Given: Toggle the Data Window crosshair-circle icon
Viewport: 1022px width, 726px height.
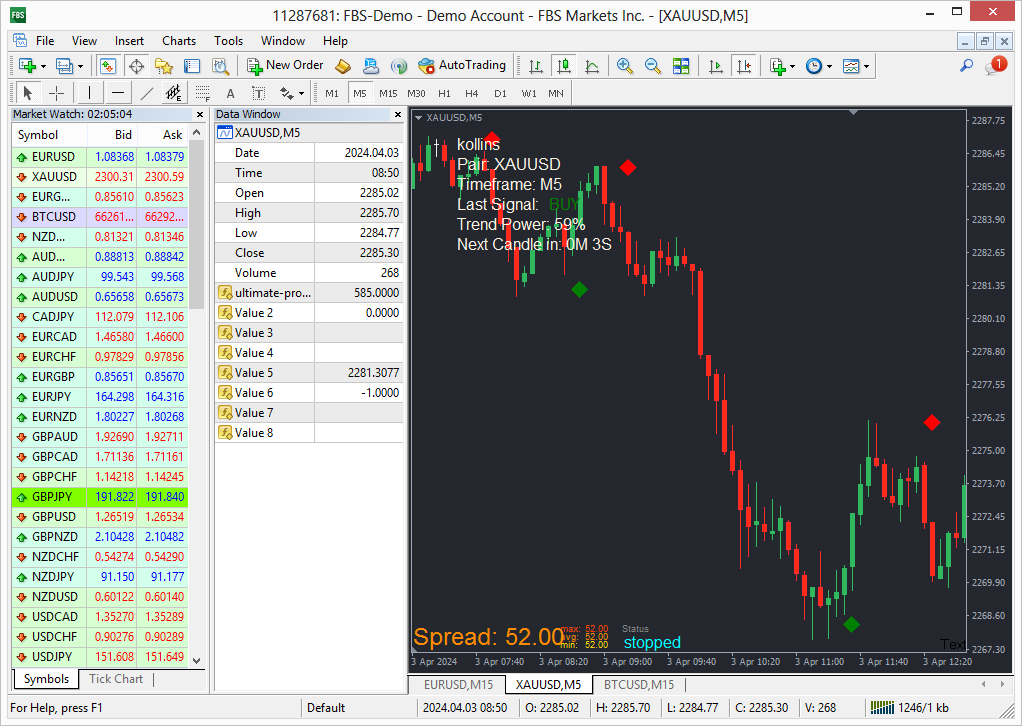Looking at the screenshot, I should click(136, 66).
